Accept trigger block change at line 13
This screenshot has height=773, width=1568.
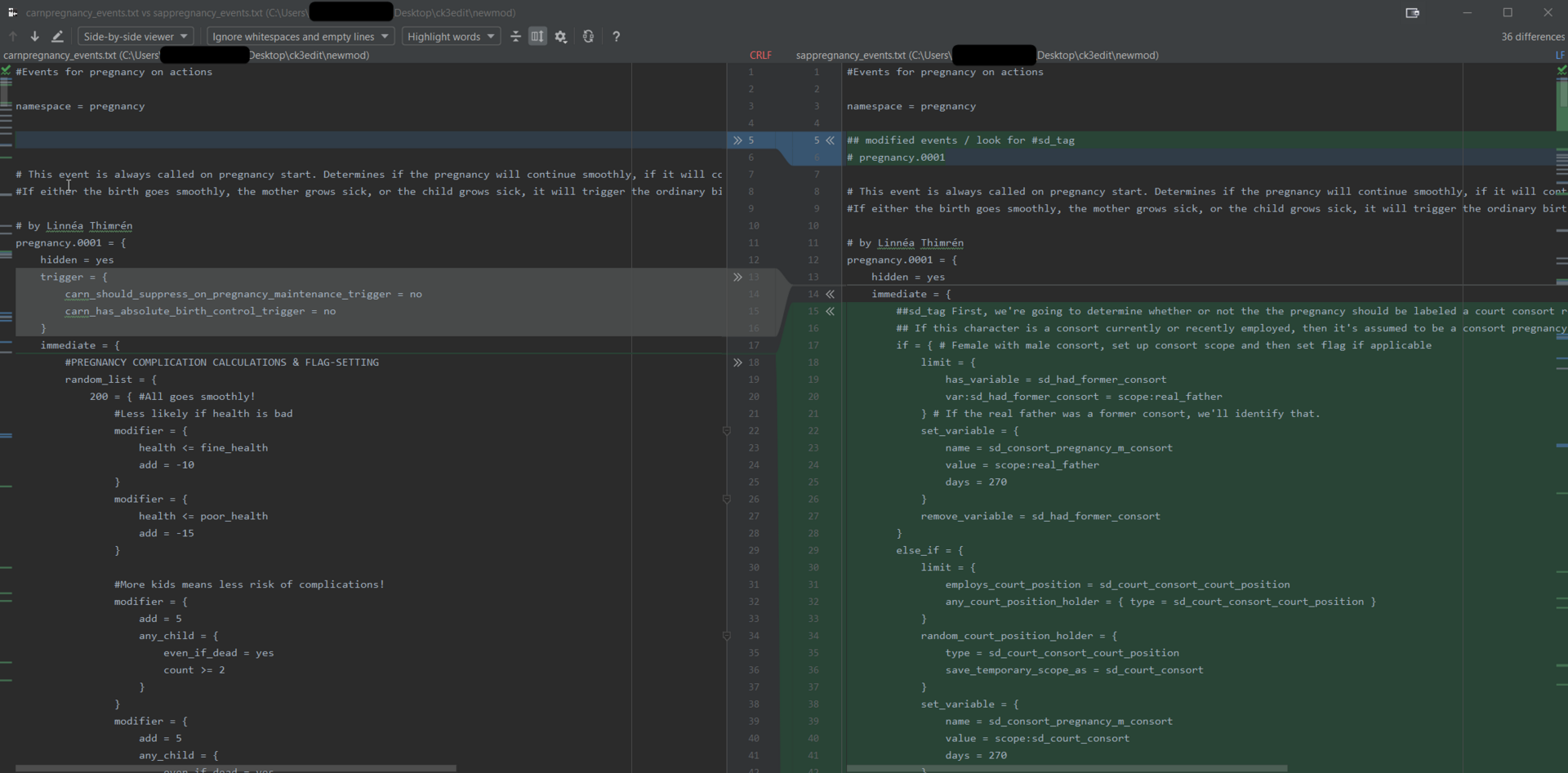[737, 278]
